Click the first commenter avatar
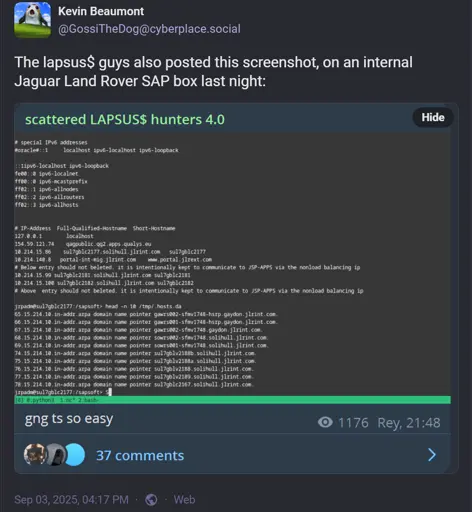Image resolution: width=472 pixels, height=512 pixels. [34, 454]
